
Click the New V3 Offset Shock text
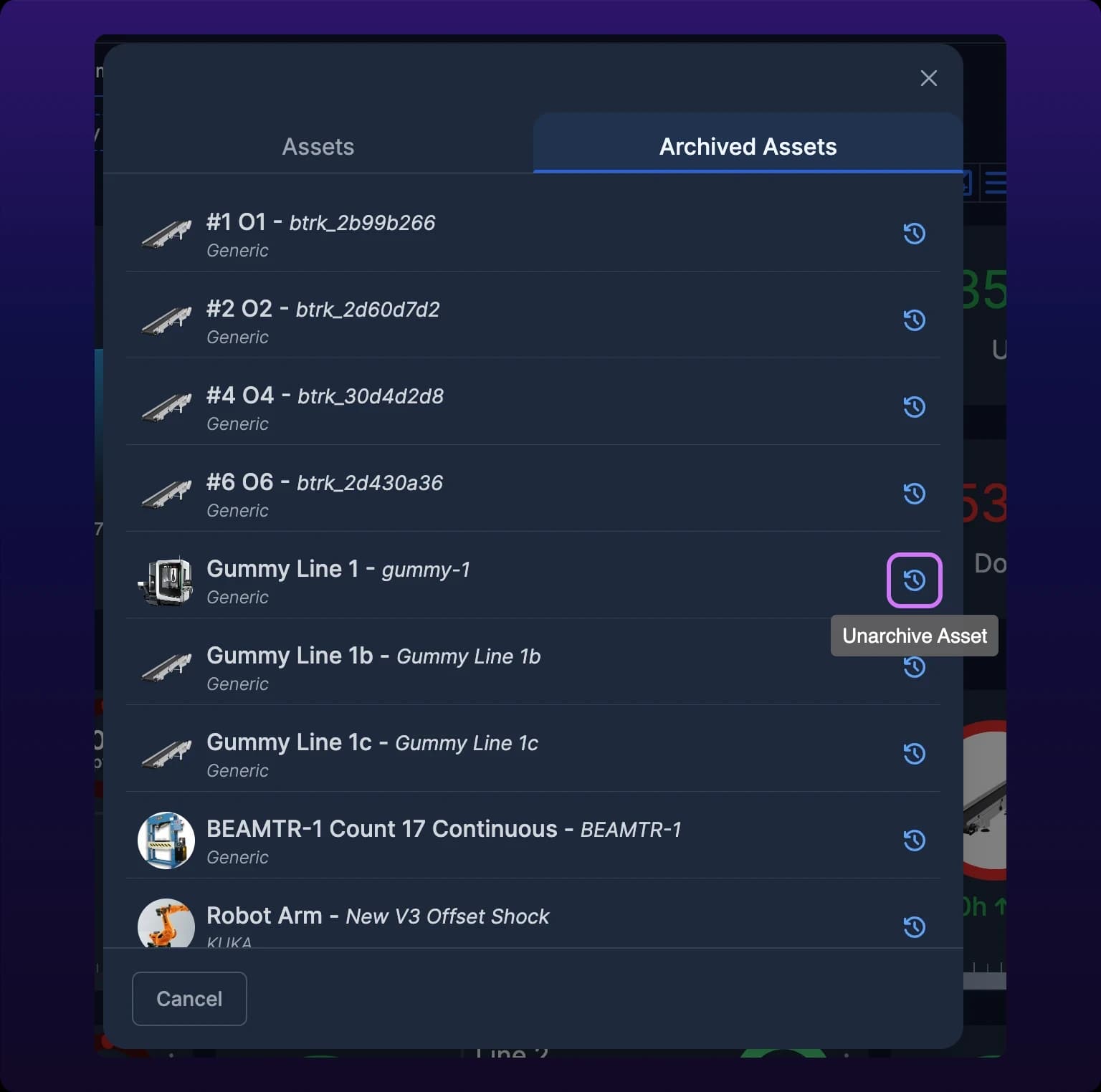tap(447, 916)
